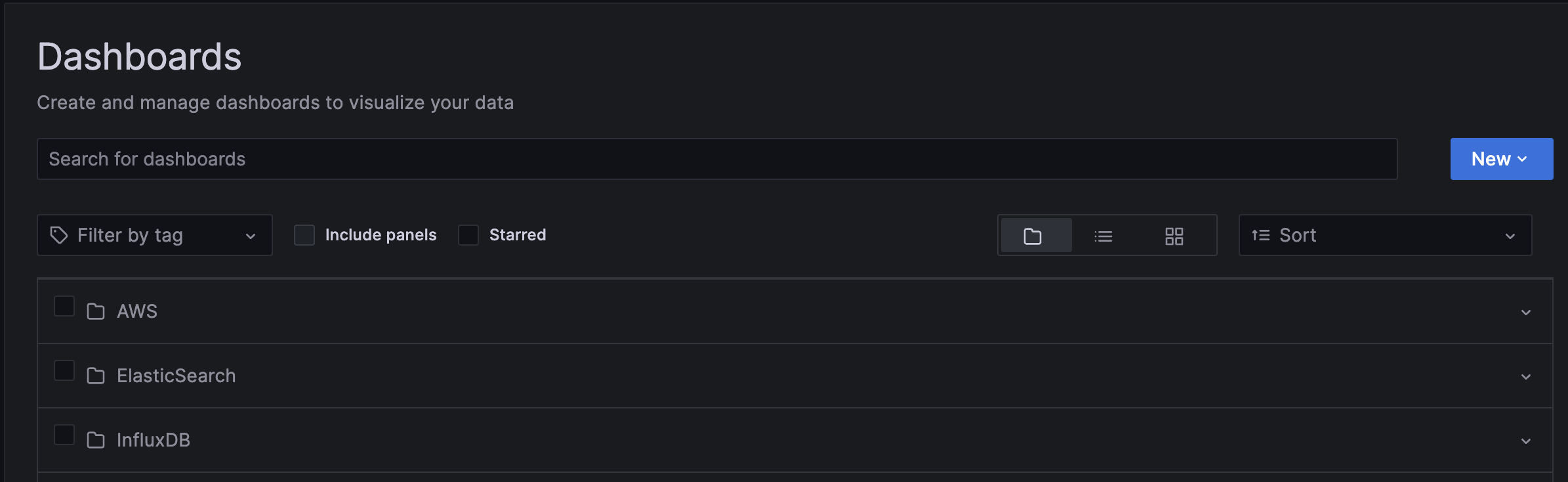Image resolution: width=1568 pixels, height=482 pixels.
Task: Click the sort order icon in Sort control
Action: [1260, 234]
